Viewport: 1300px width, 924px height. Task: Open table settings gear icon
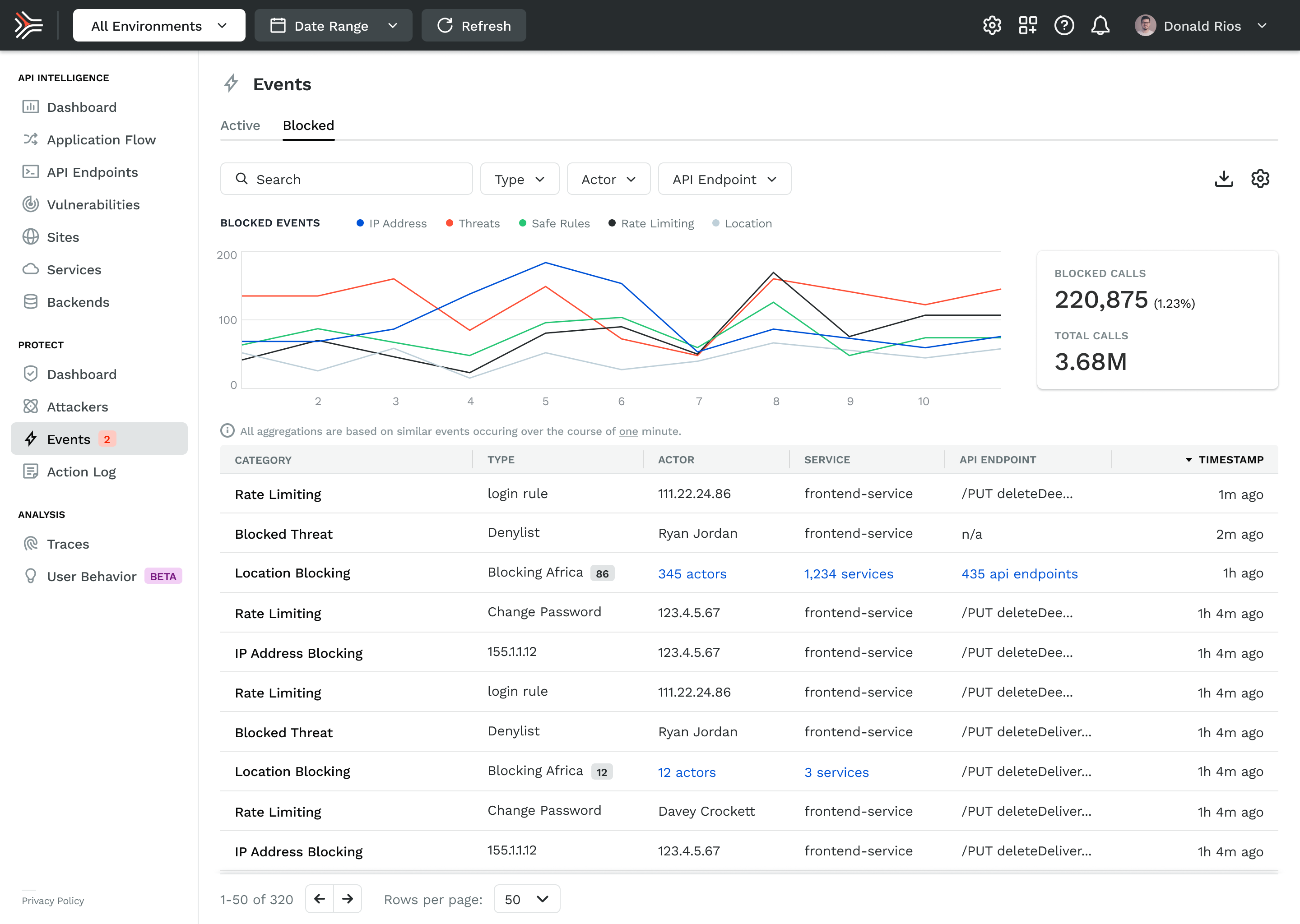(1259, 179)
